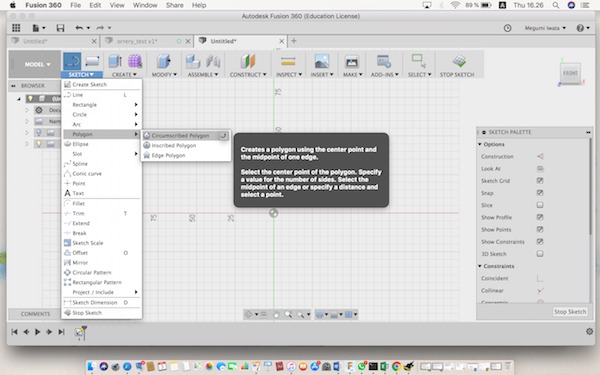Open the File menu in menu bar
This screenshot has height=375, width=600.
pyautogui.click(x=75, y=5)
